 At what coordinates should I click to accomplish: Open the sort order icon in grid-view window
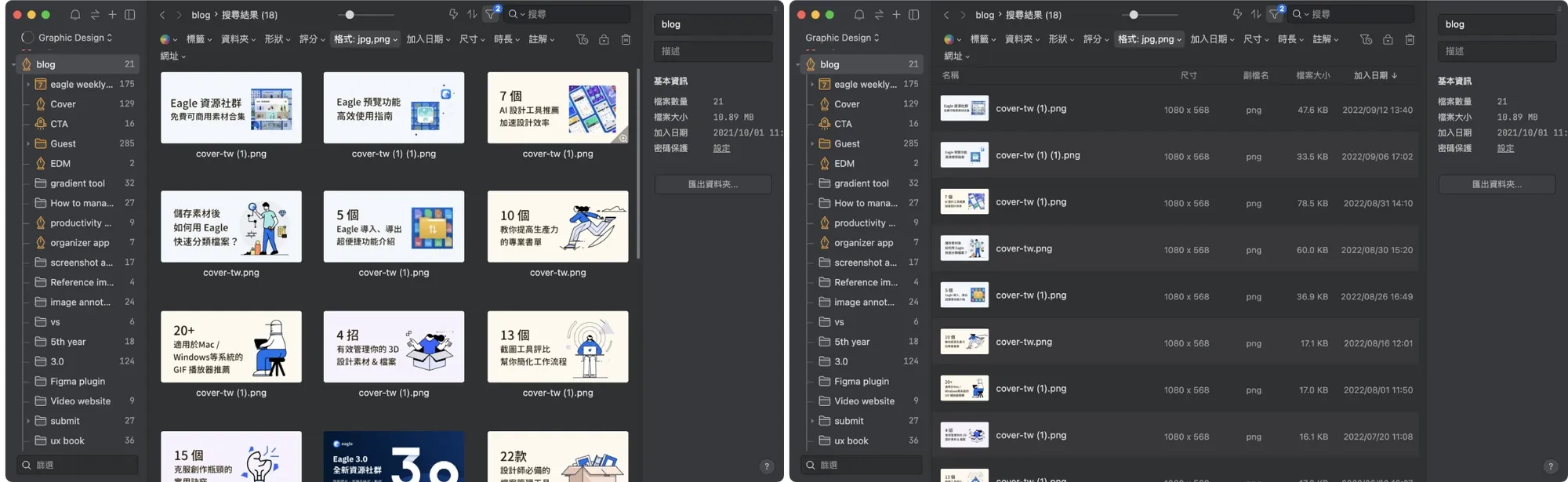pos(472,14)
